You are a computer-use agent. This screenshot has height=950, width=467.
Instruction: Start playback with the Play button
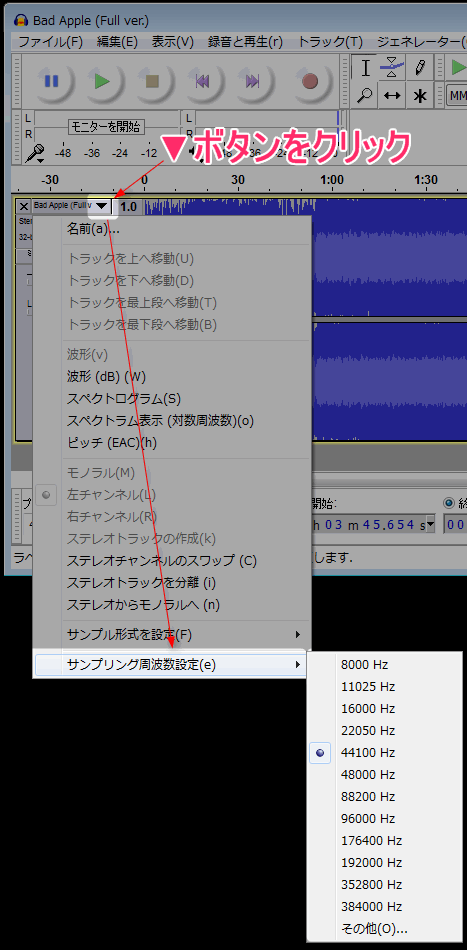tap(102, 81)
